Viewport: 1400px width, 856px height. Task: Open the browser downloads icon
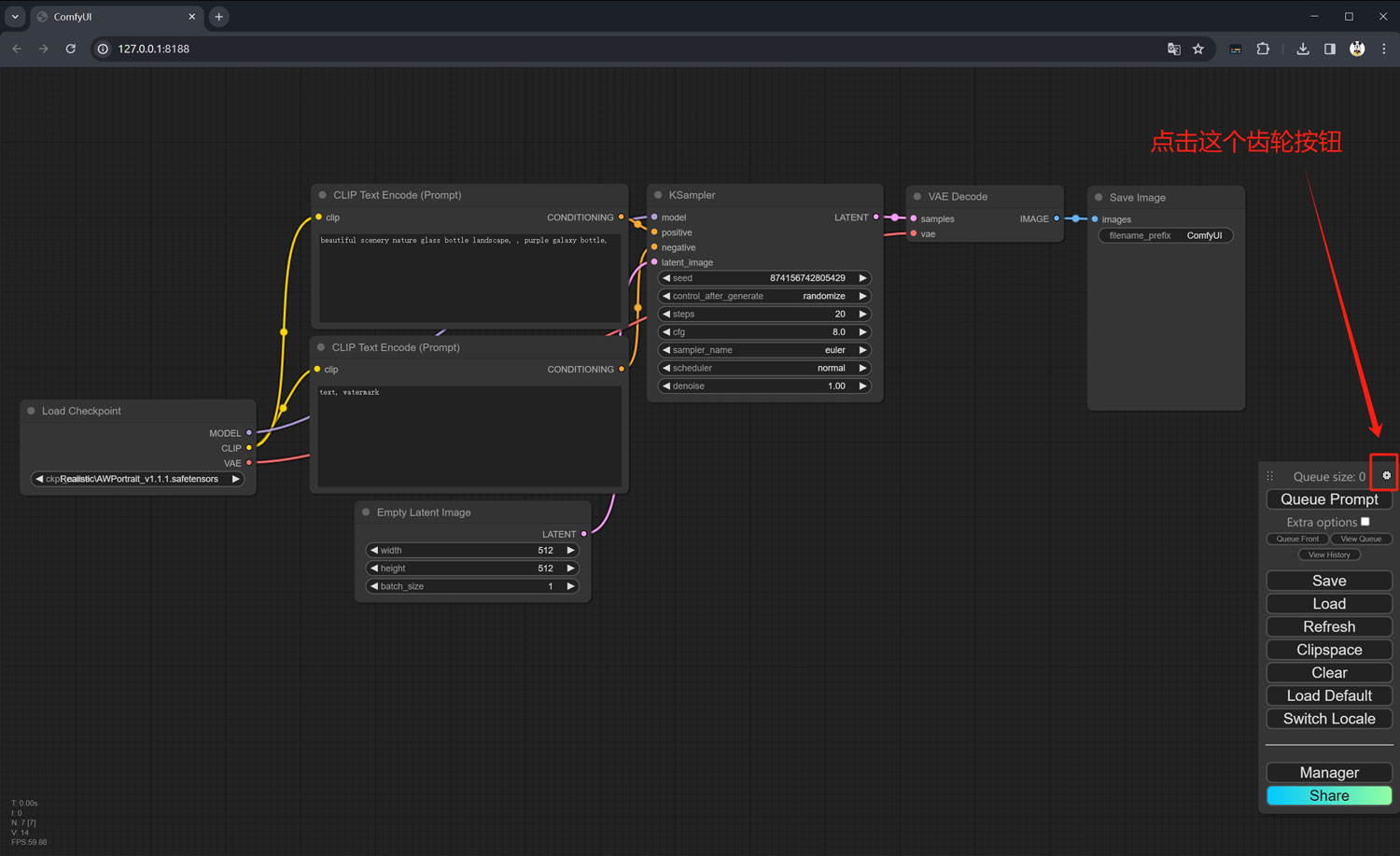(1303, 49)
